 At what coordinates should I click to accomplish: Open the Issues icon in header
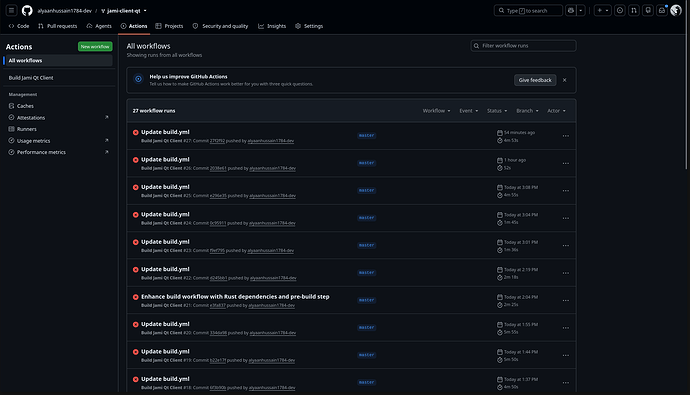[x=620, y=10]
